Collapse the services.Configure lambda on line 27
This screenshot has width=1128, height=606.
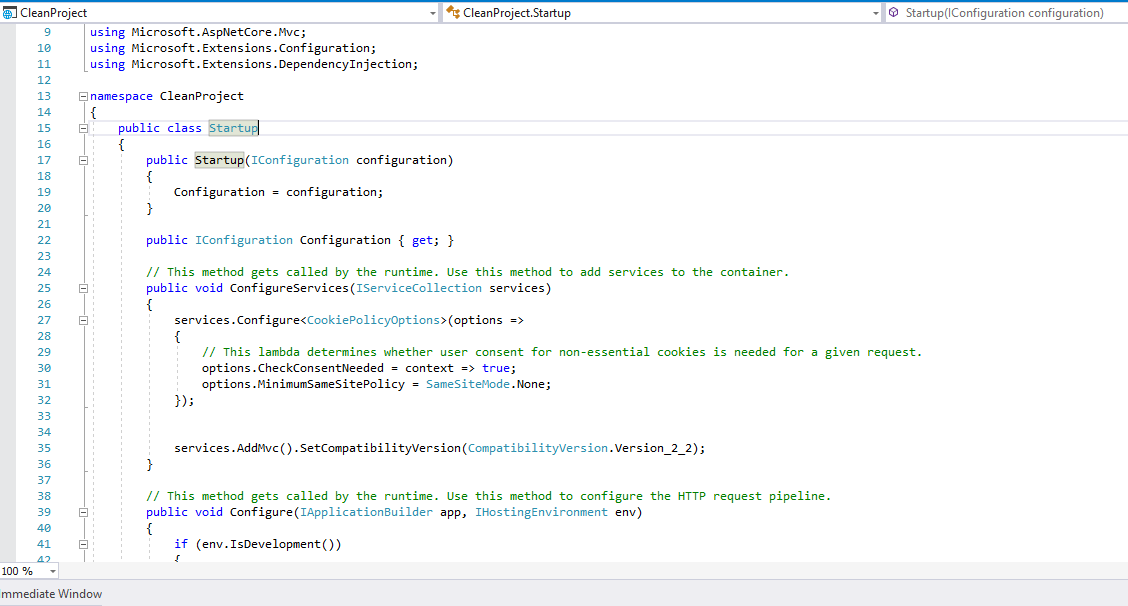click(x=83, y=320)
